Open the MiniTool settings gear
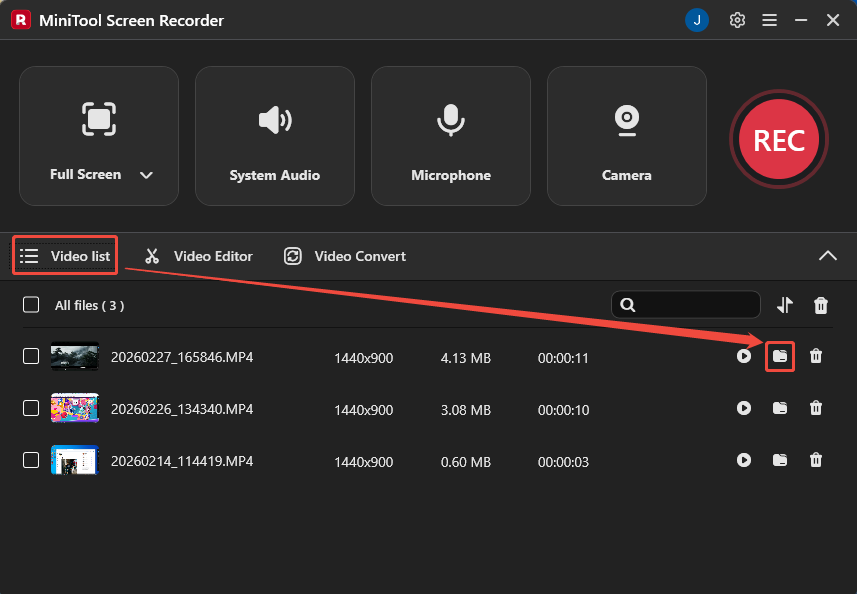Screen dimensions: 857x594 click(737, 19)
